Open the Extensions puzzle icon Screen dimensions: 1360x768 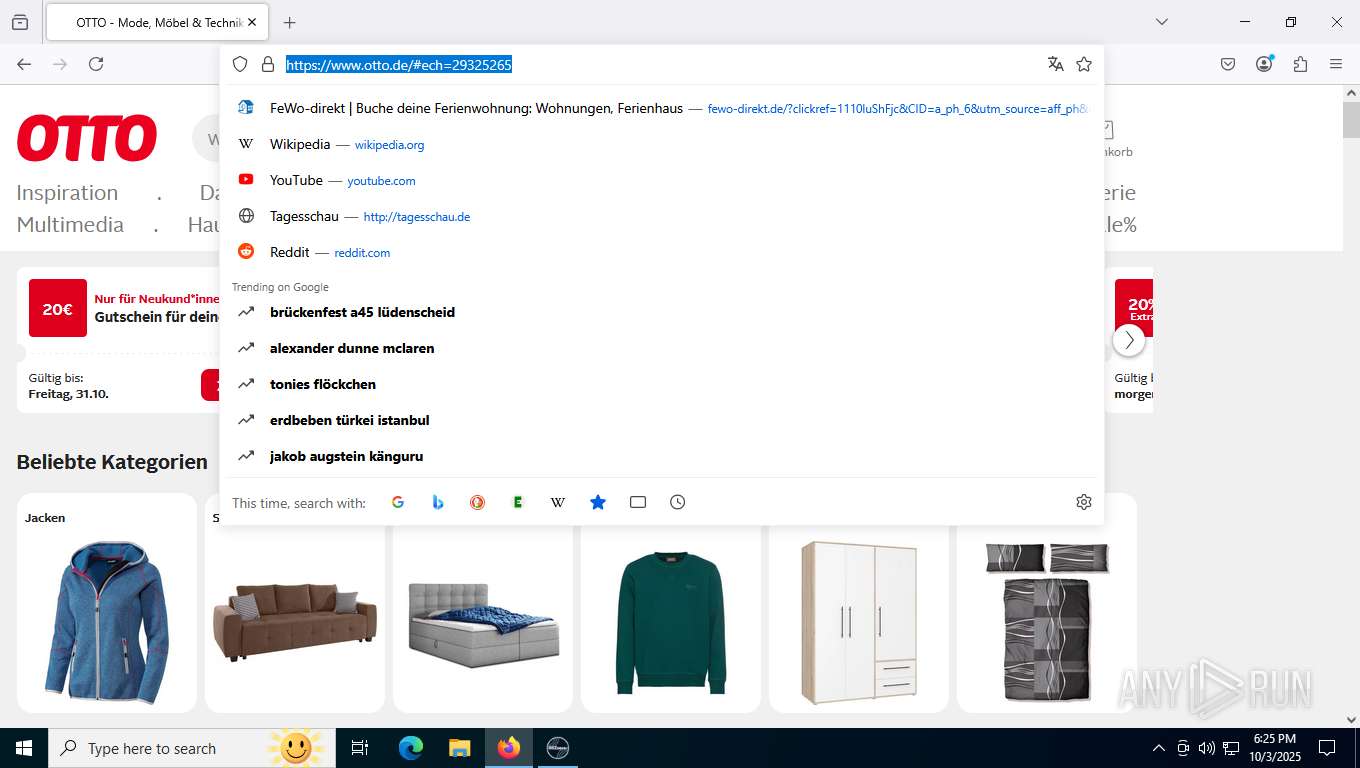tap(1300, 64)
